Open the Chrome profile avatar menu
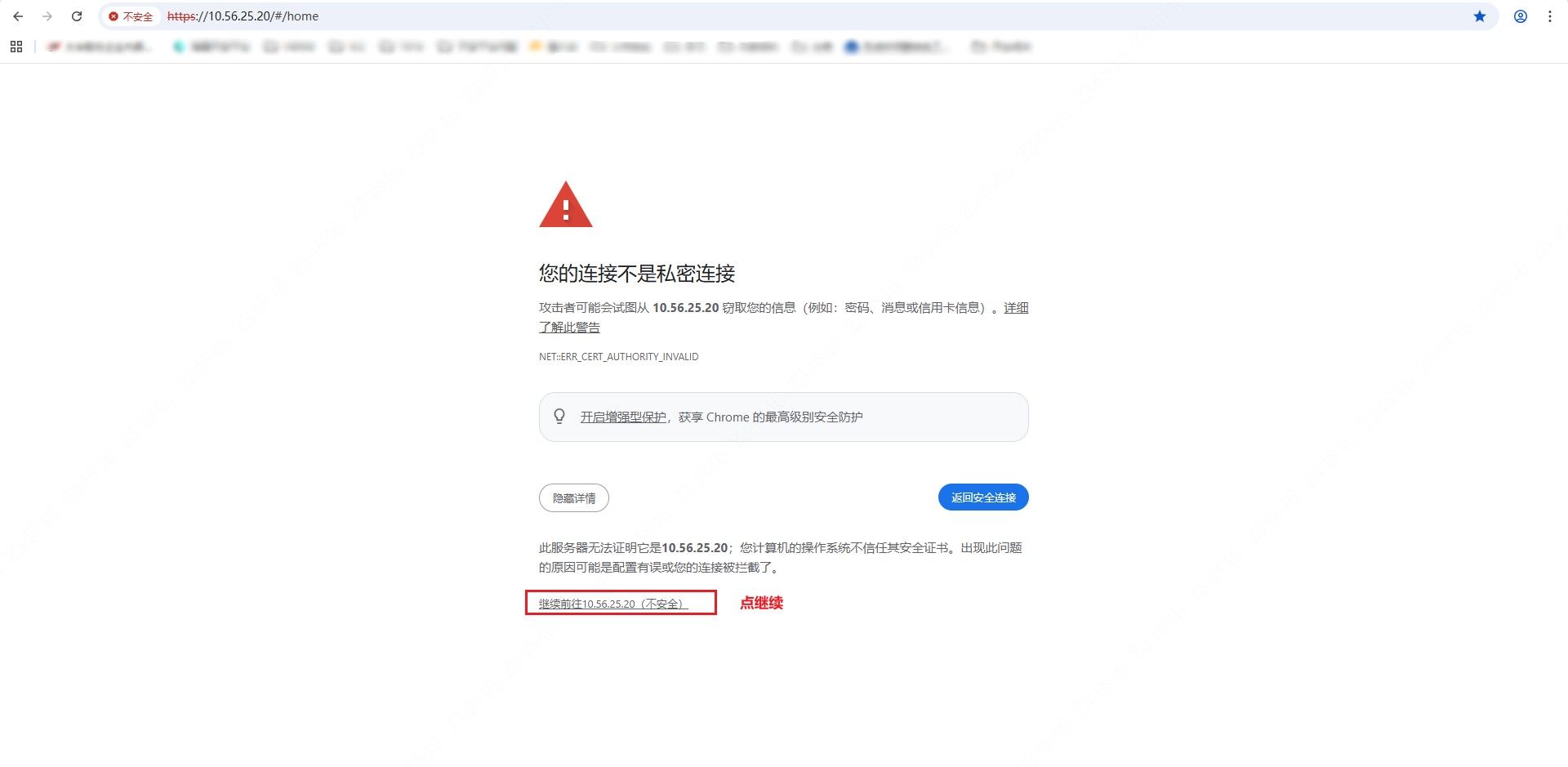1568x767 pixels. (1521, 16)
